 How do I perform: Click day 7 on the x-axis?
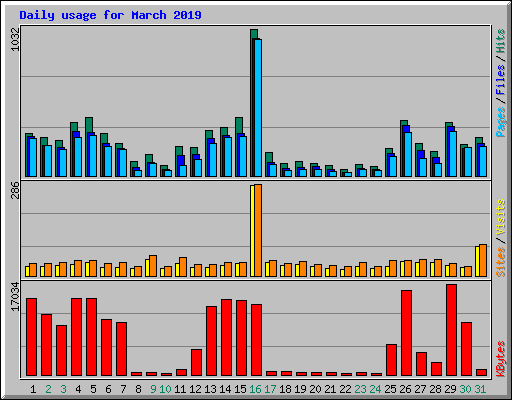[123, 389]
